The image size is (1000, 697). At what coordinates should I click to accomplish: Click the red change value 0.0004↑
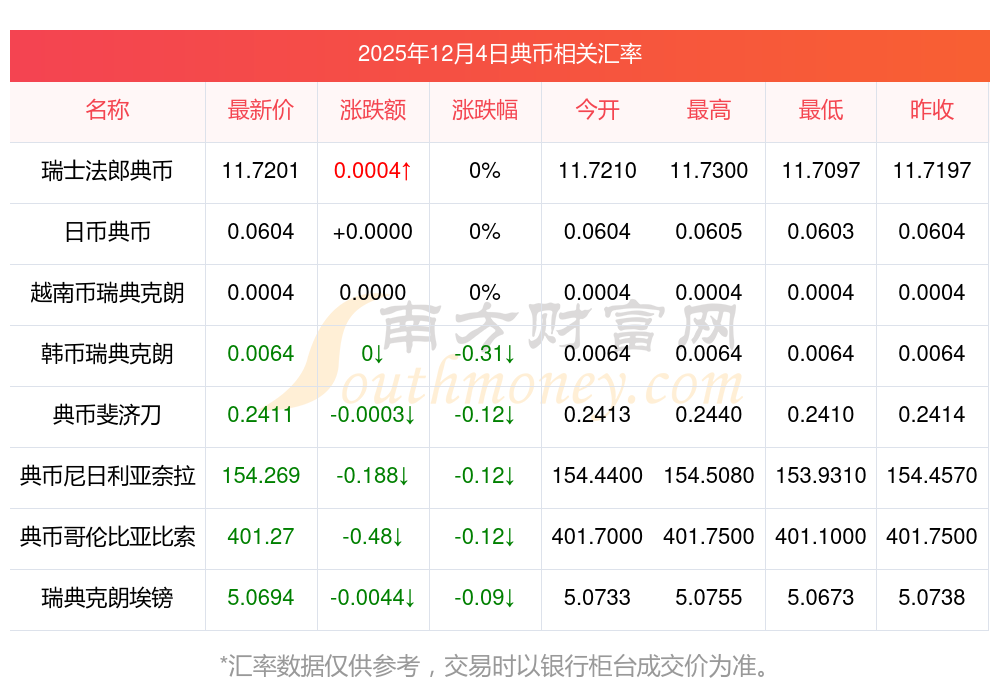373,171
